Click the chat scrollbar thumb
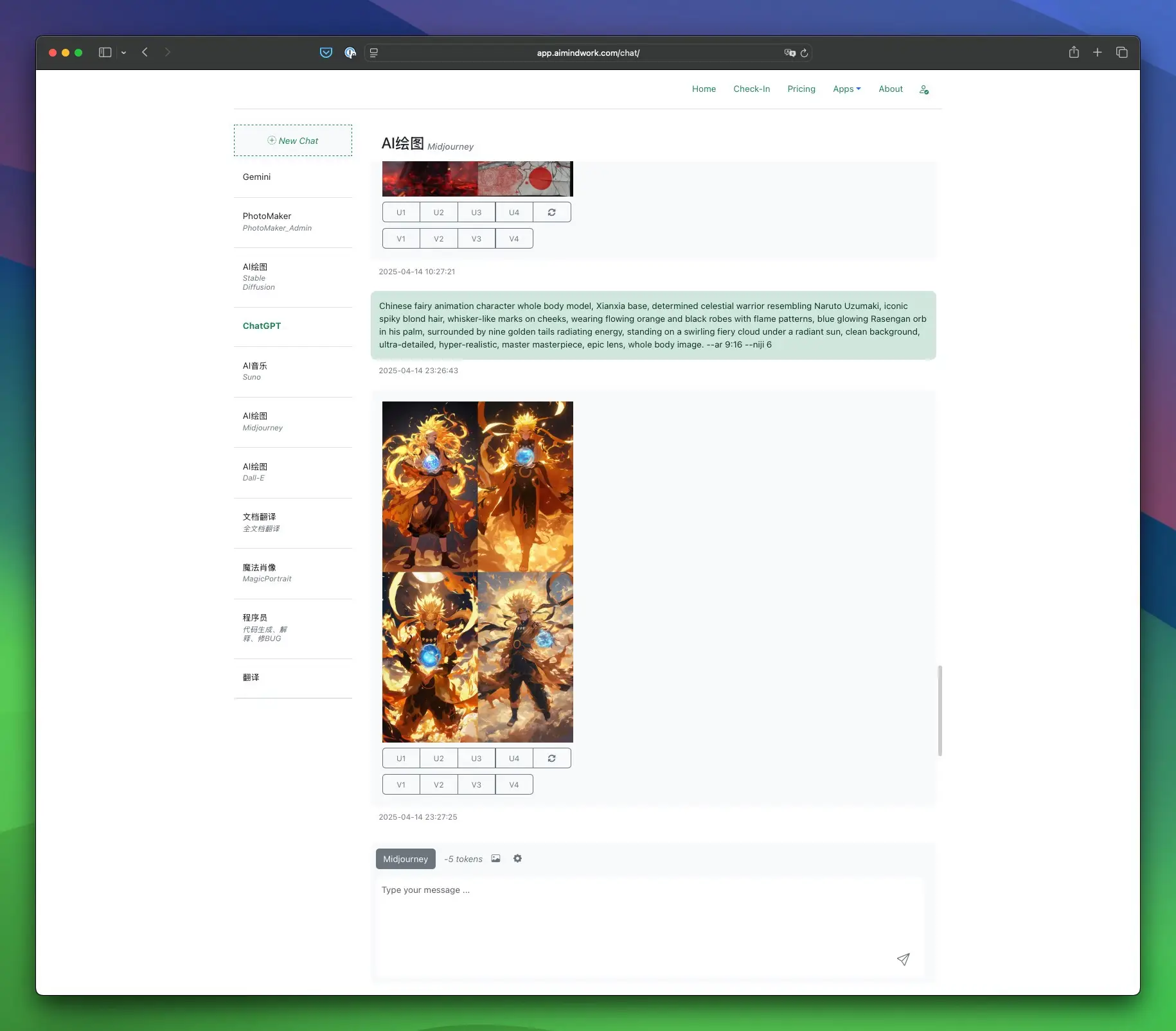 (940, 710)
